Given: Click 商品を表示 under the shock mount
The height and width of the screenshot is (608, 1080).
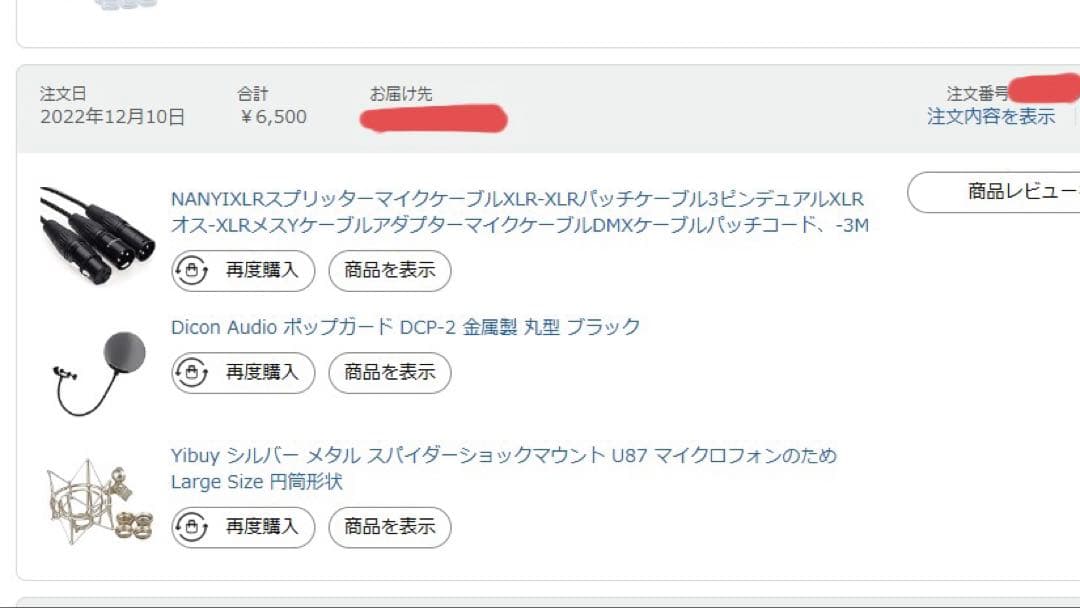Looking at the screenshot, I should [389, 527].
